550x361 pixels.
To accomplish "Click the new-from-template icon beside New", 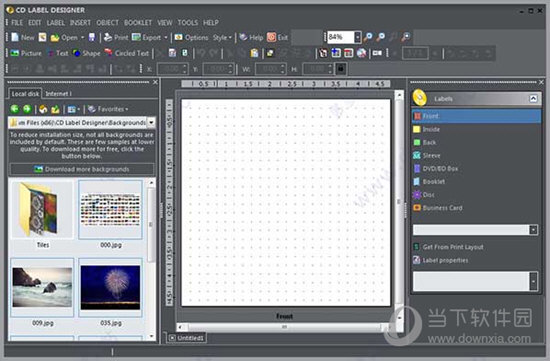I will (42, 37).
